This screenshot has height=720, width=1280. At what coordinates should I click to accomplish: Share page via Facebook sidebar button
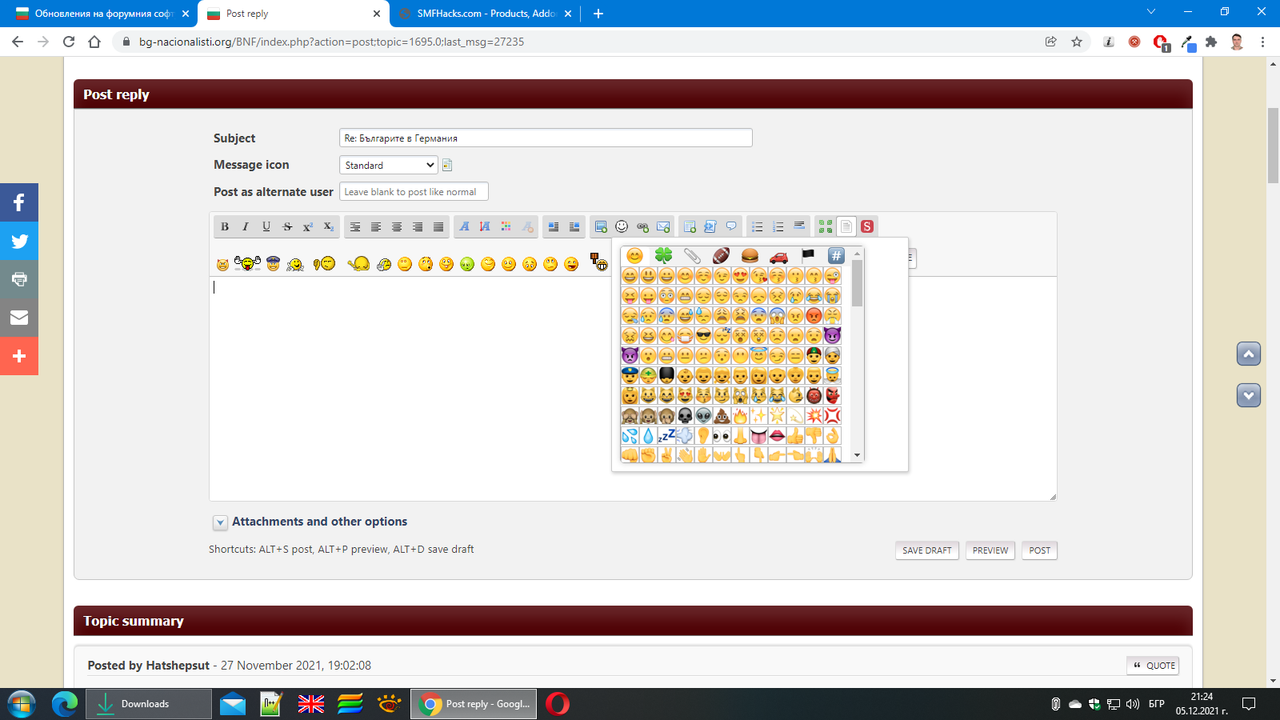click(19, 203)
